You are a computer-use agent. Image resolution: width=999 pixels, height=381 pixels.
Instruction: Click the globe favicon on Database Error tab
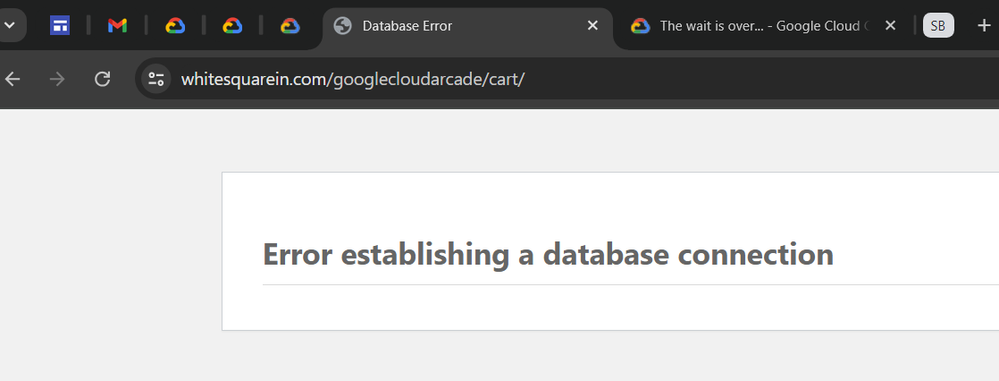coord(343,25)
